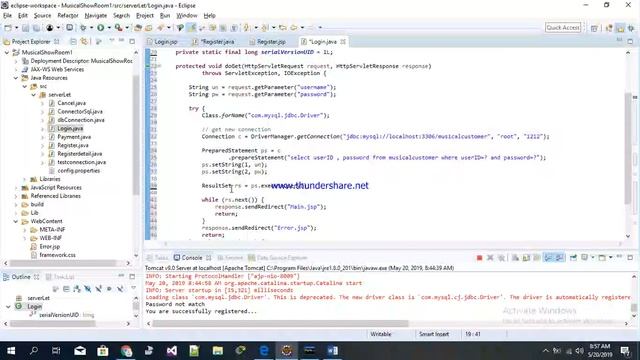Click Collapse All icon in Outline
This screenshot has width=640, height=360.
click(x=66, y=289)
